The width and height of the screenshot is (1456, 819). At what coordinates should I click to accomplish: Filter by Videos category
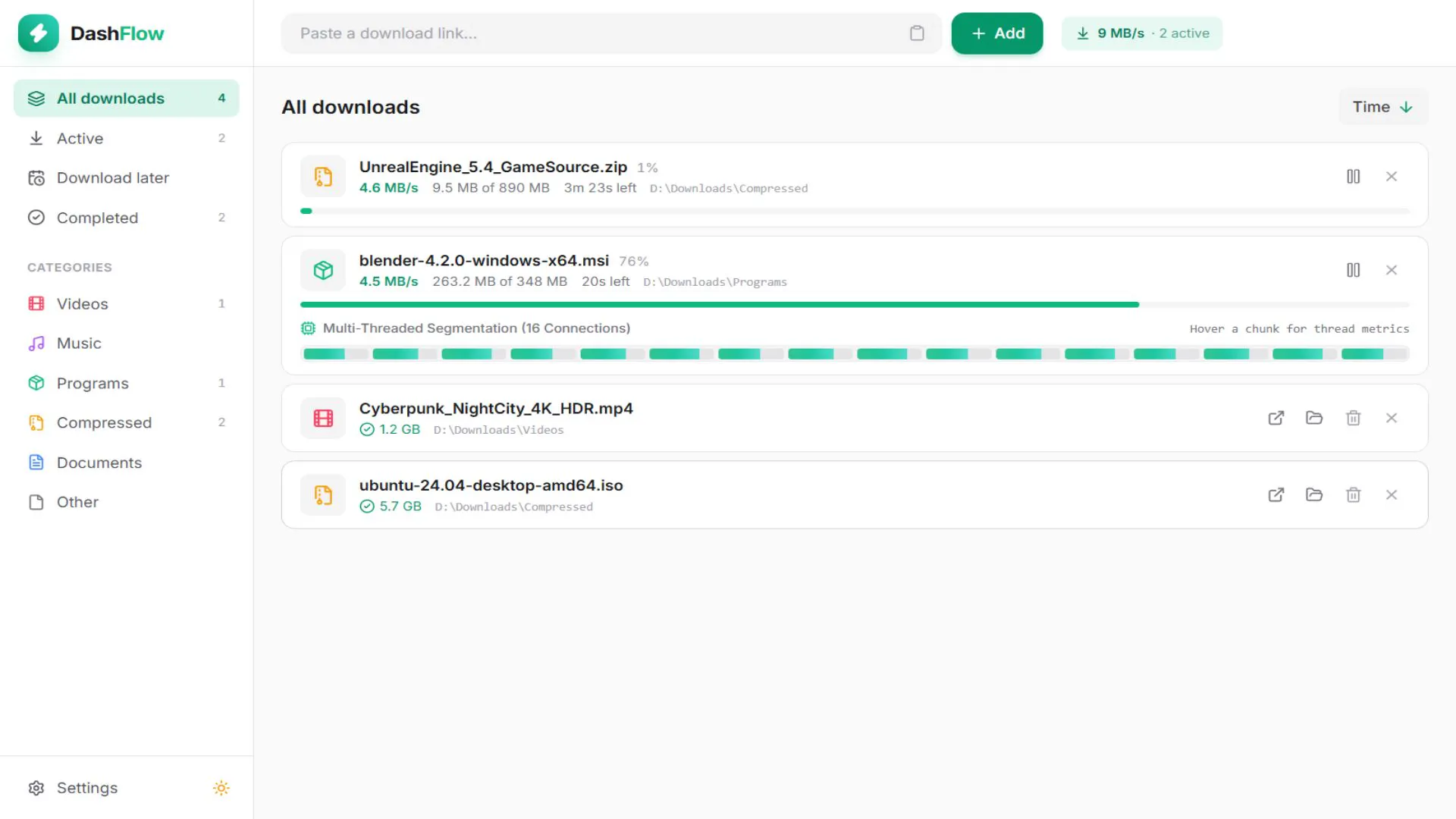point(127,303)
